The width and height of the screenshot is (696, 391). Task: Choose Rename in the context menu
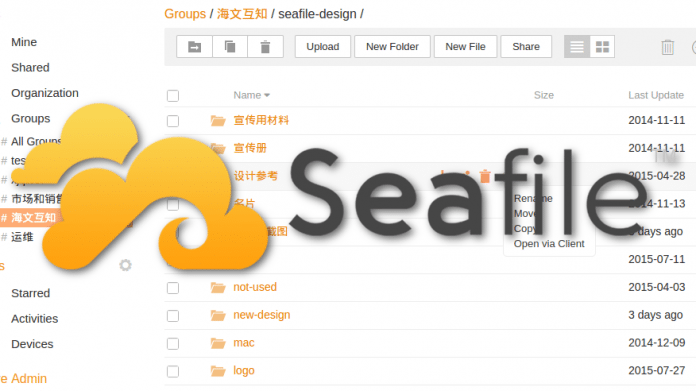click(x=533, y=198)
